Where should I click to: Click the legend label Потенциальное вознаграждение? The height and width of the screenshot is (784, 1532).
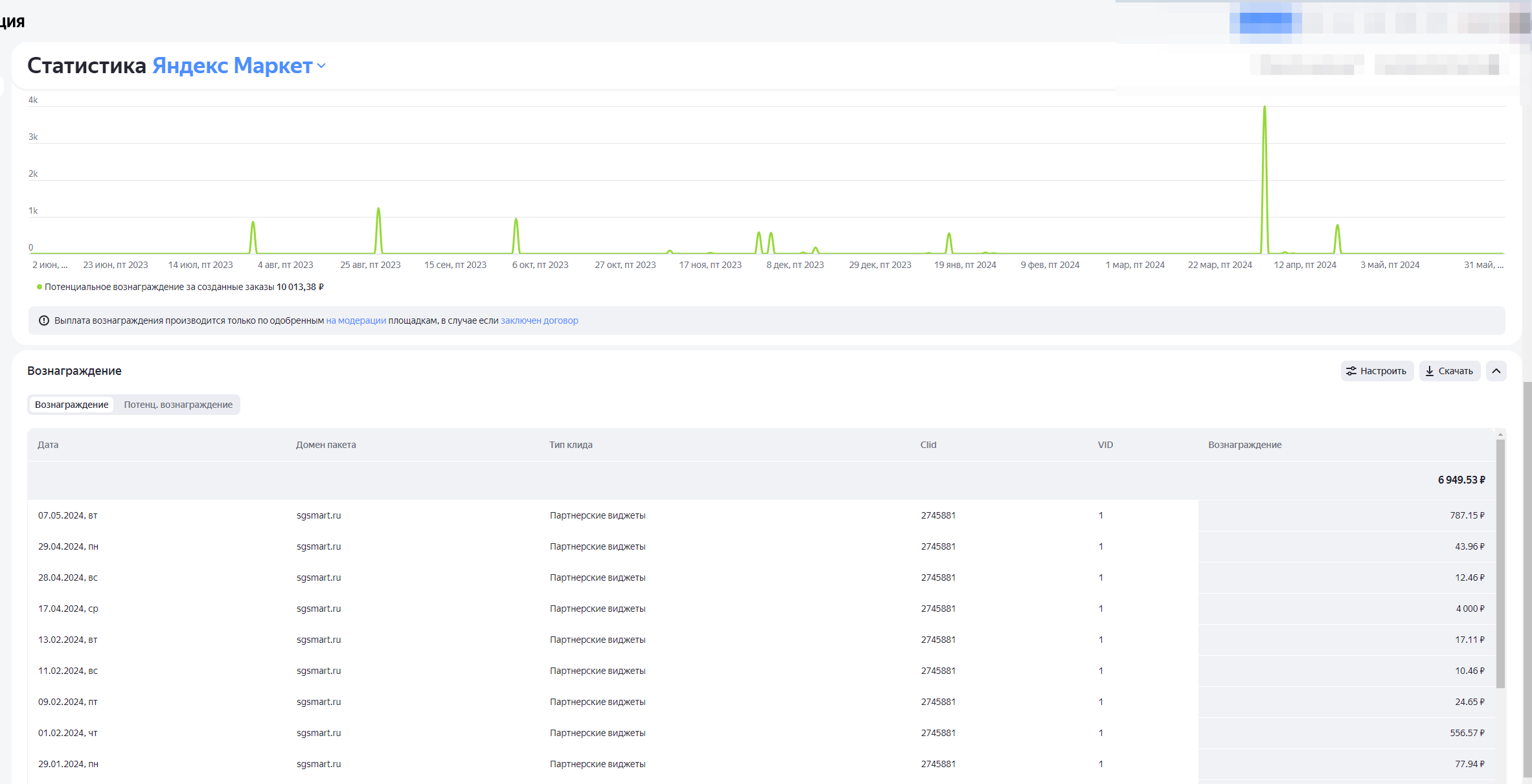point(159,287)
